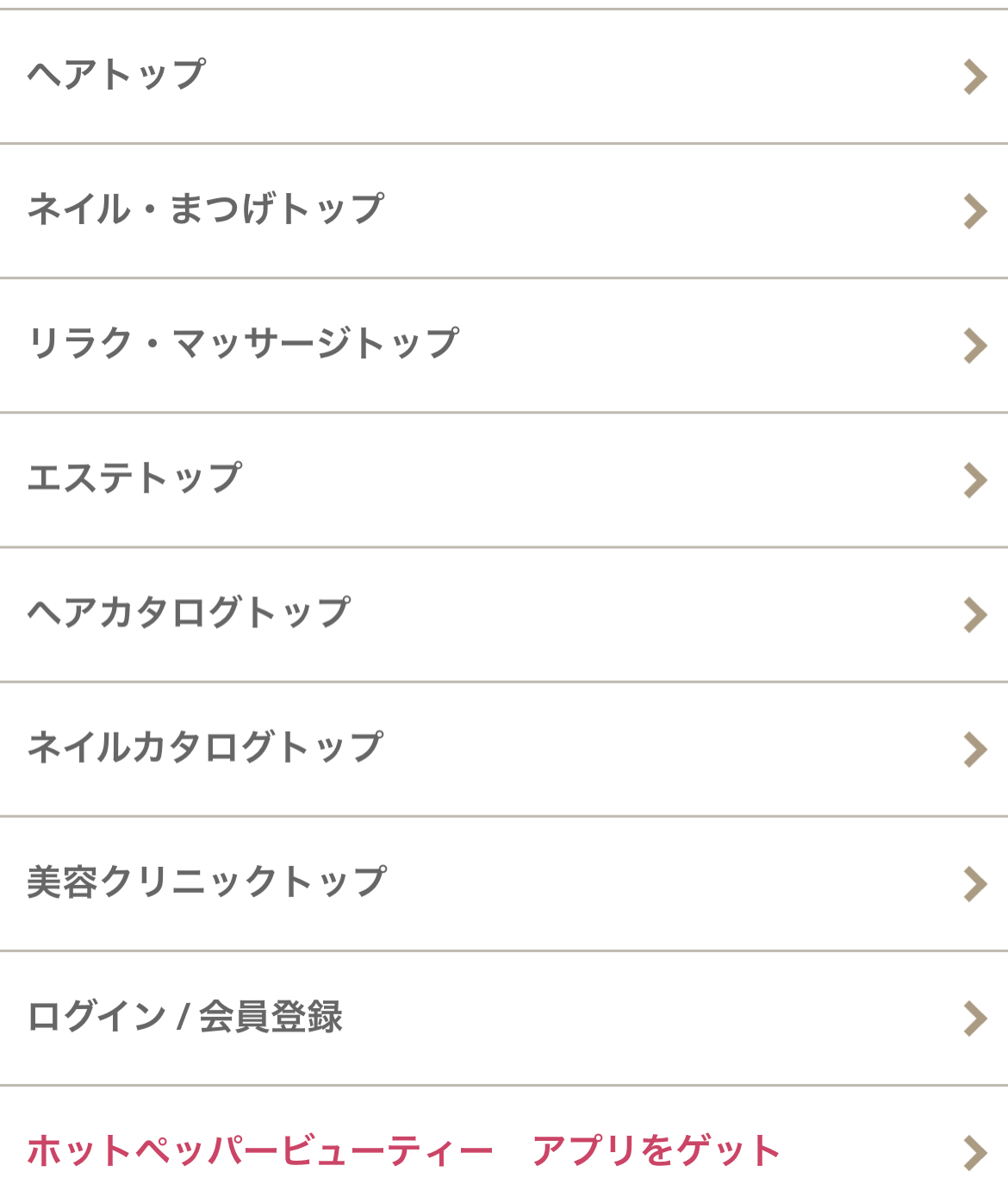Click the ログイン text label

pos(96,1016)
